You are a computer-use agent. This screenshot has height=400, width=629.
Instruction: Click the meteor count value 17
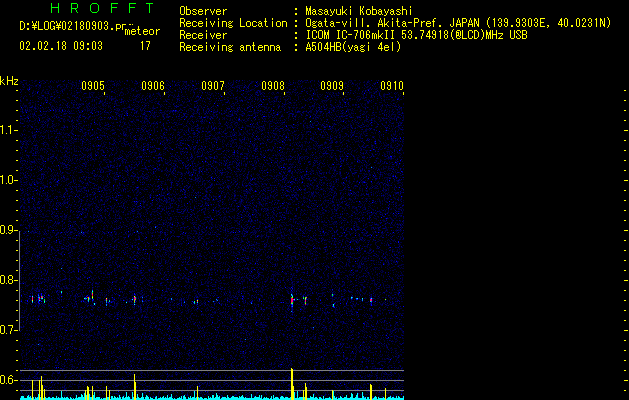145,46
